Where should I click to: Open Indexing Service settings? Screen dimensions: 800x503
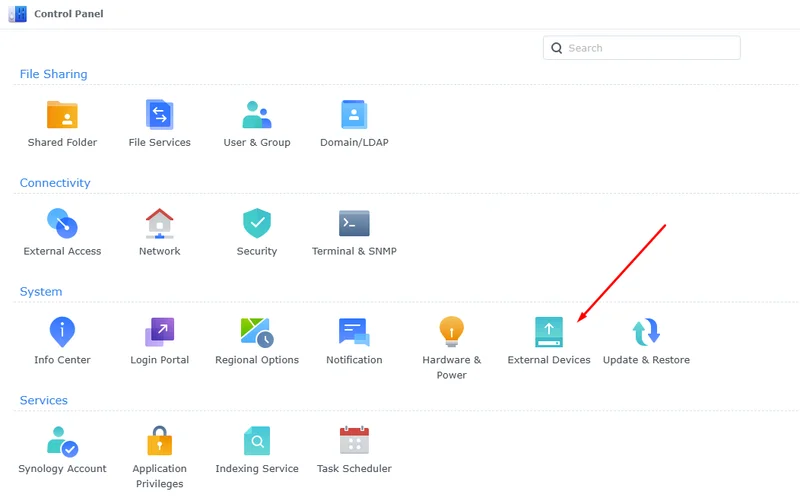257,441
